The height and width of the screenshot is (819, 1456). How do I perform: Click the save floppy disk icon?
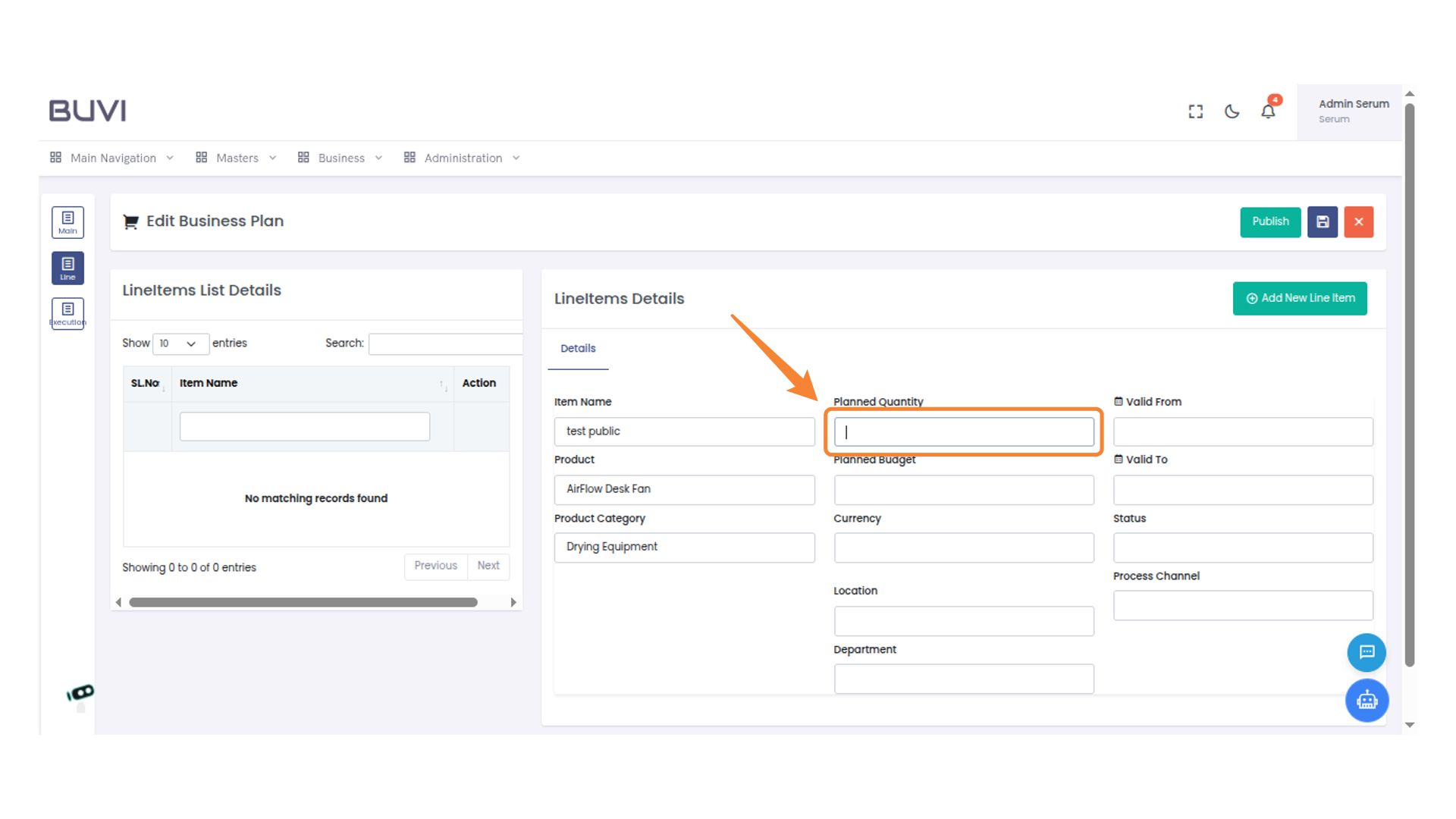coord(1322,222)
